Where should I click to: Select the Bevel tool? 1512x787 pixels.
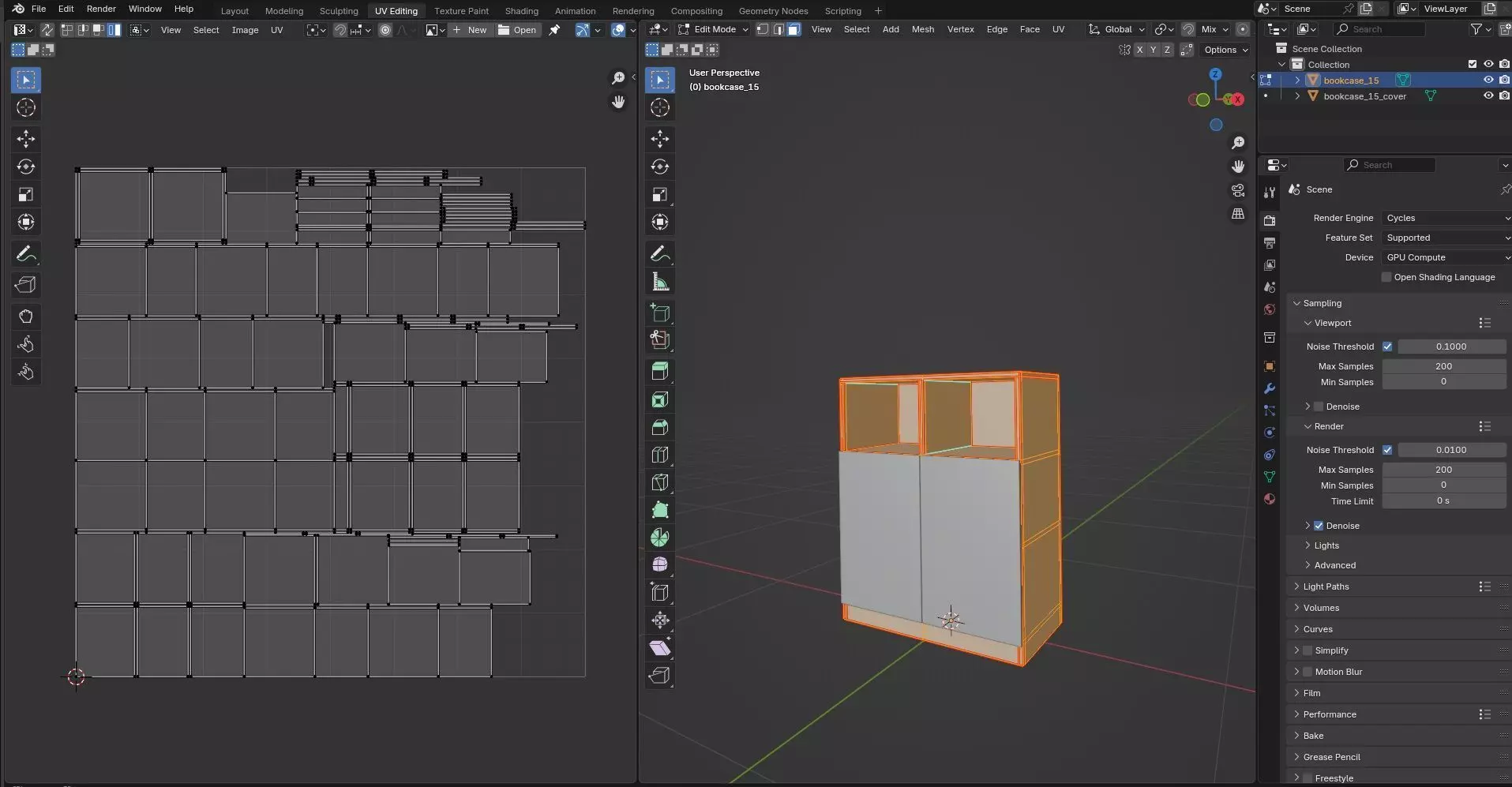[x=660, y=427]
